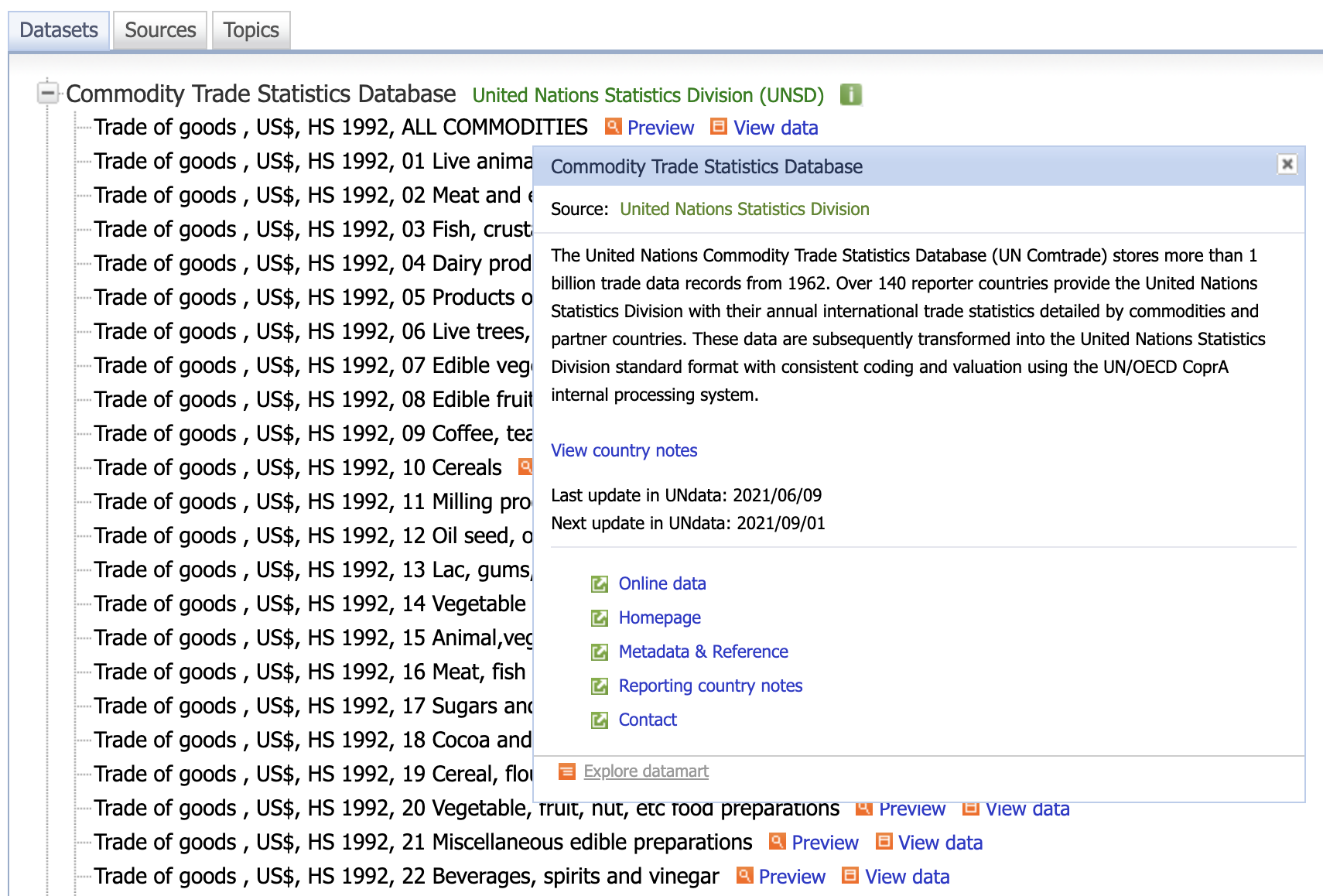Open Preview link for 20 Vegetable, fruit, nut row
The image size is (1323, 896).
911,810
